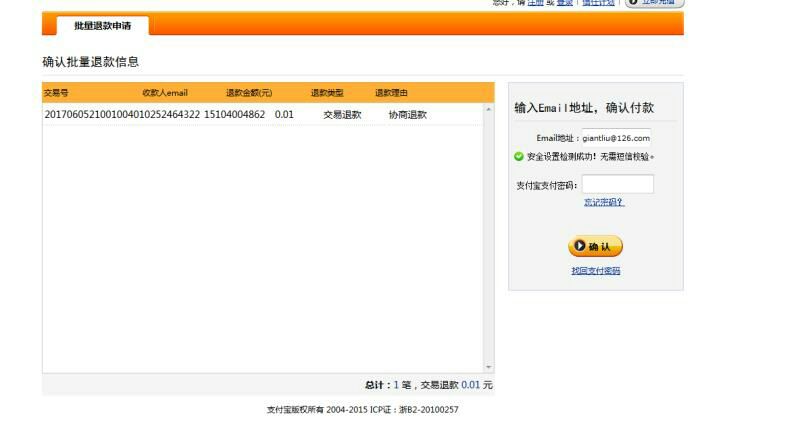
Task: Open the 批量退款申请 tab
Action: point(102,26)
